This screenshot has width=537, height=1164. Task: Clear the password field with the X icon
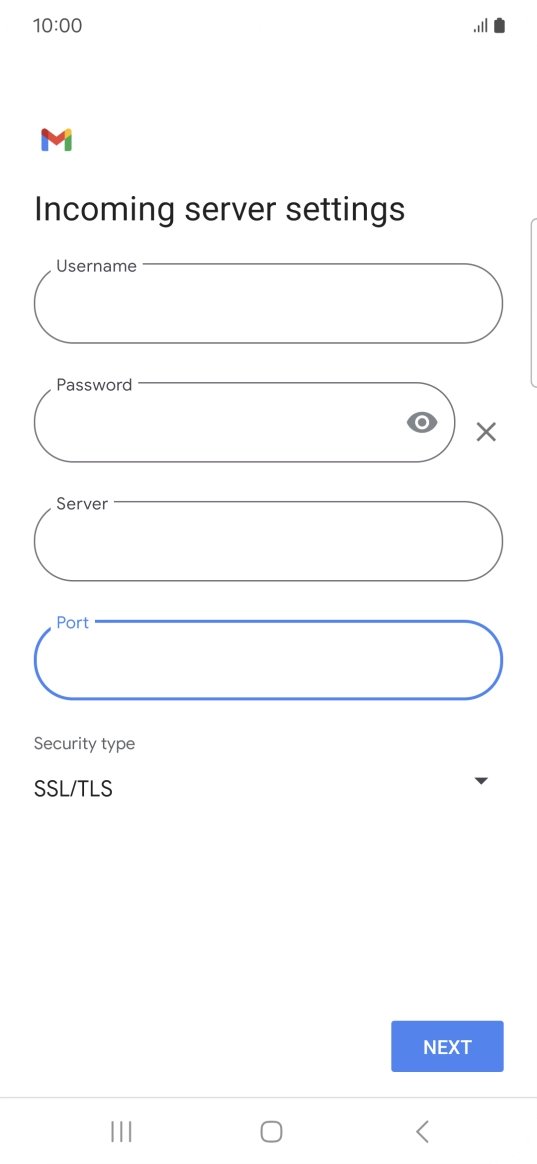point(486,431)
